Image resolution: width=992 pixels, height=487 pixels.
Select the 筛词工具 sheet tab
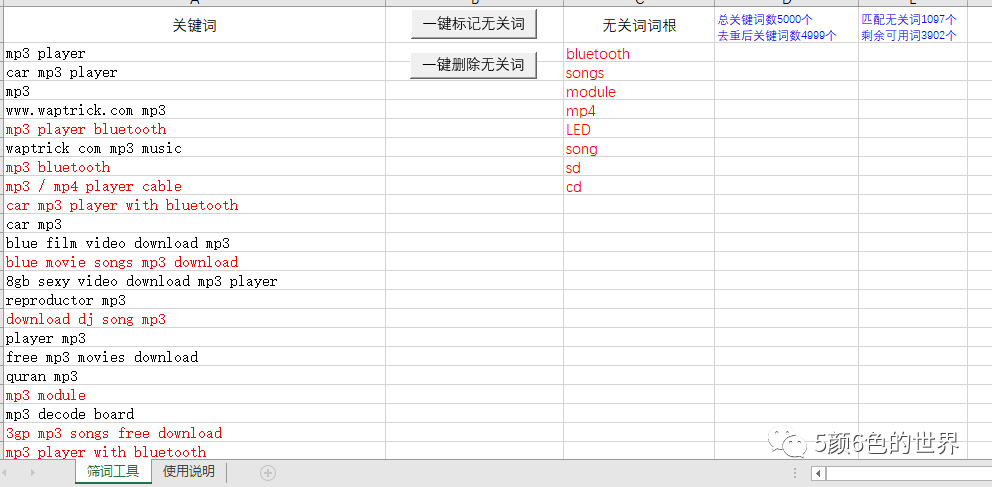click(113, 472)
